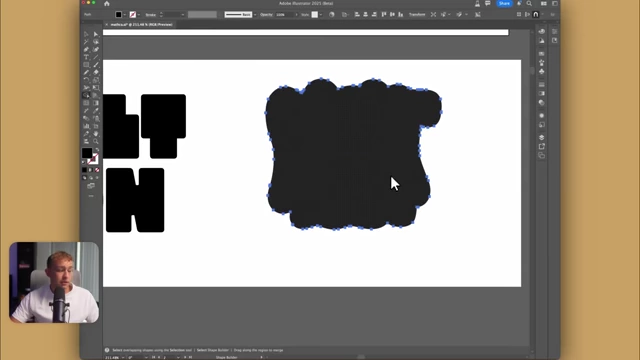The image size is (640, 360).
Task: Open the zoom level dropdown in status bar
Action: point(123,358)
